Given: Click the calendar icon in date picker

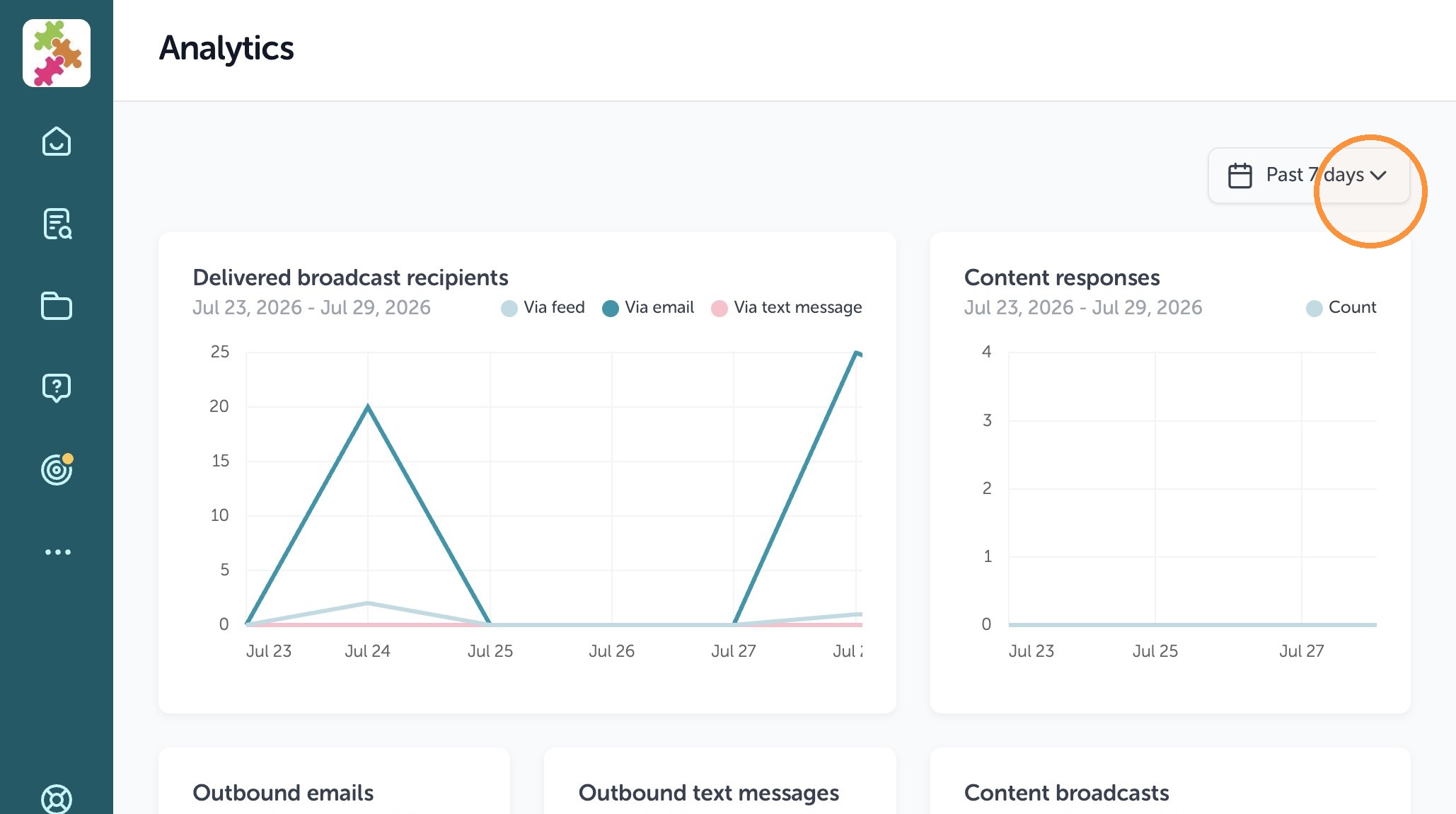Looking at the screenshot, I should pos(1240,176).
